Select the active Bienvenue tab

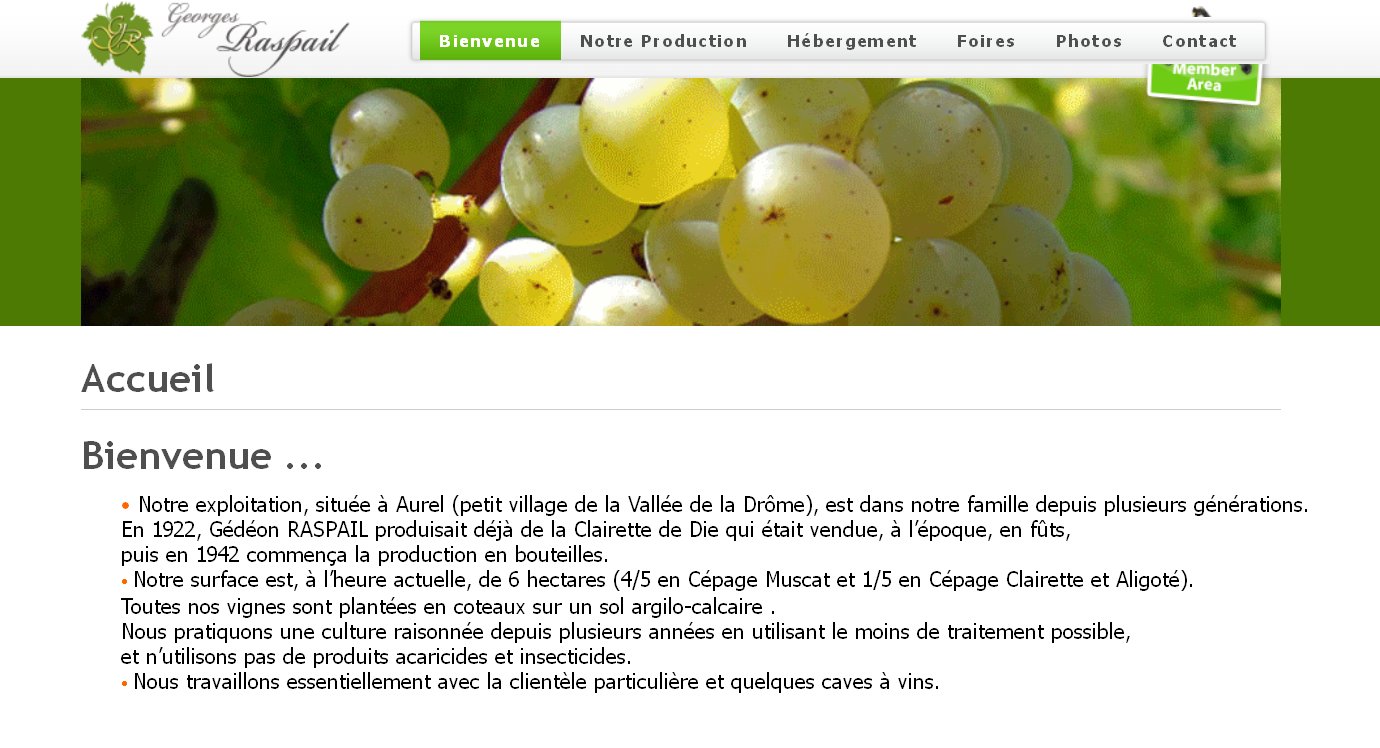pyautogui.click(x=490, y=41)
